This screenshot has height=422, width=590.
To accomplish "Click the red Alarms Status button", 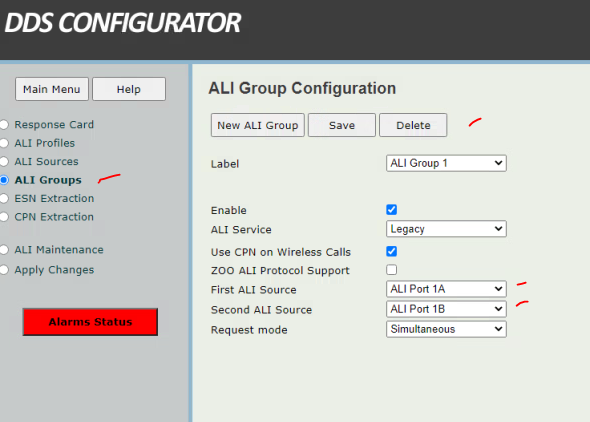I will tap(90, 322).
